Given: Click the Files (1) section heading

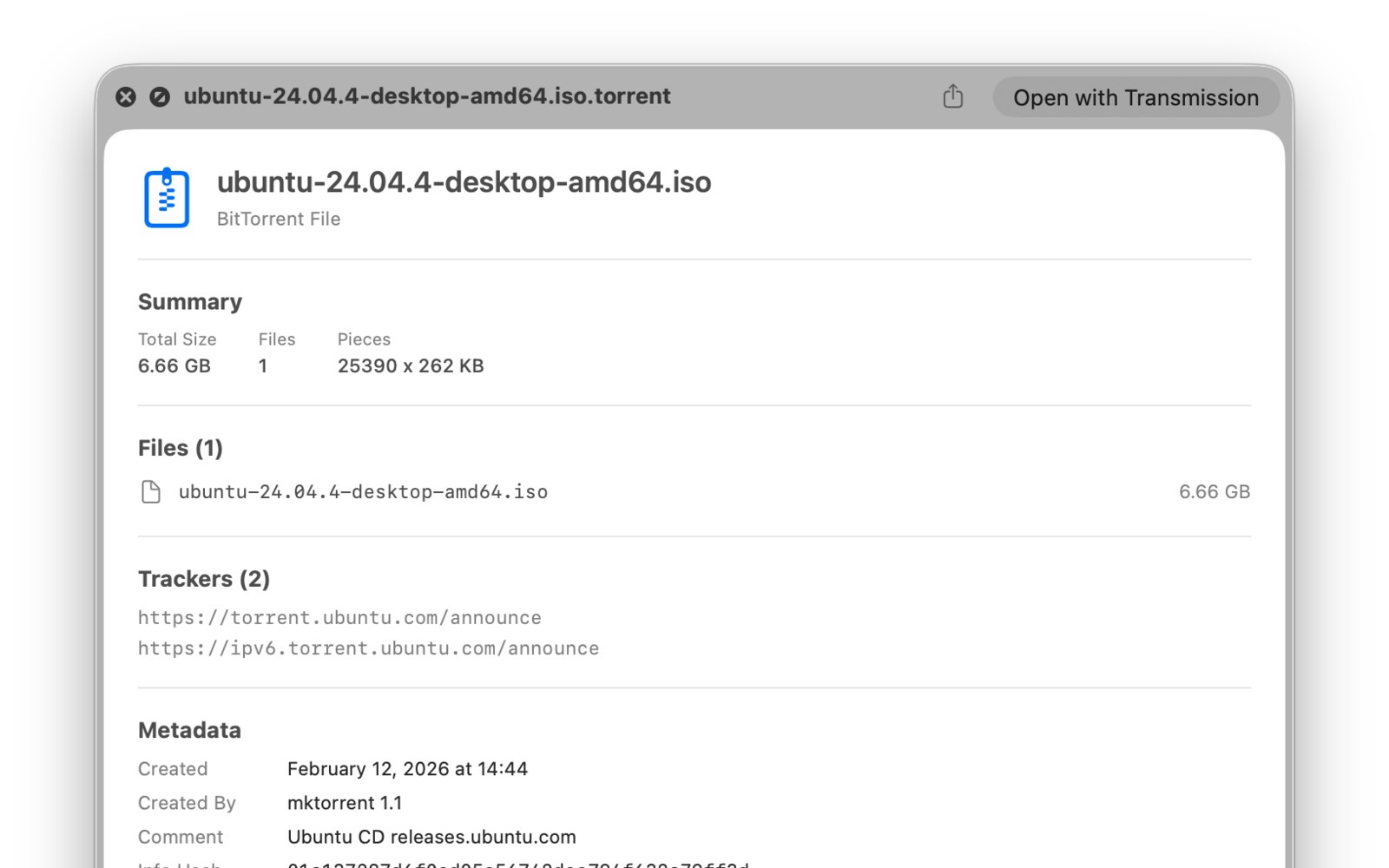Looking at the screenshot, I should (181, 448).
